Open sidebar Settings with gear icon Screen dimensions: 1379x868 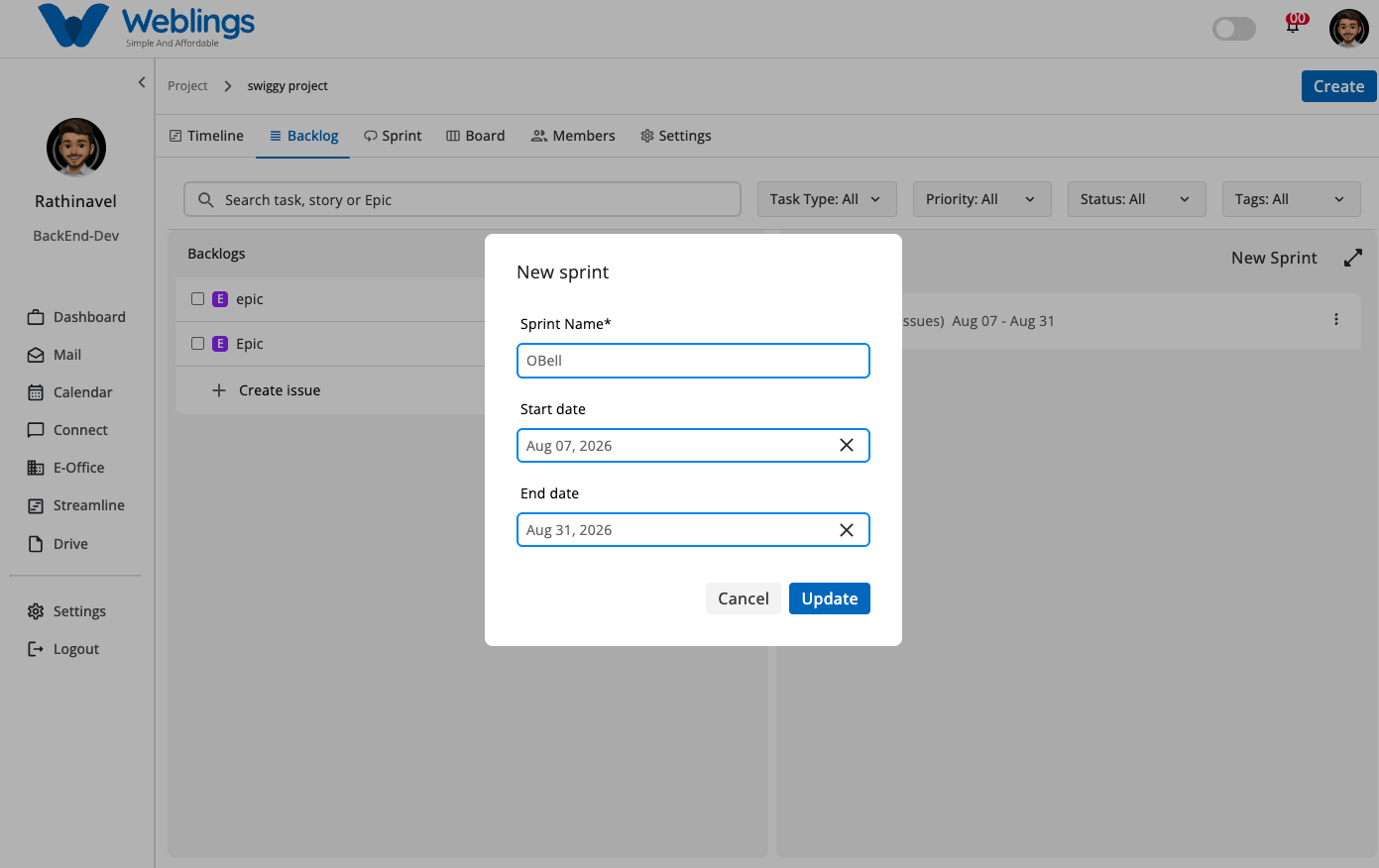click(x=66, y=611)
